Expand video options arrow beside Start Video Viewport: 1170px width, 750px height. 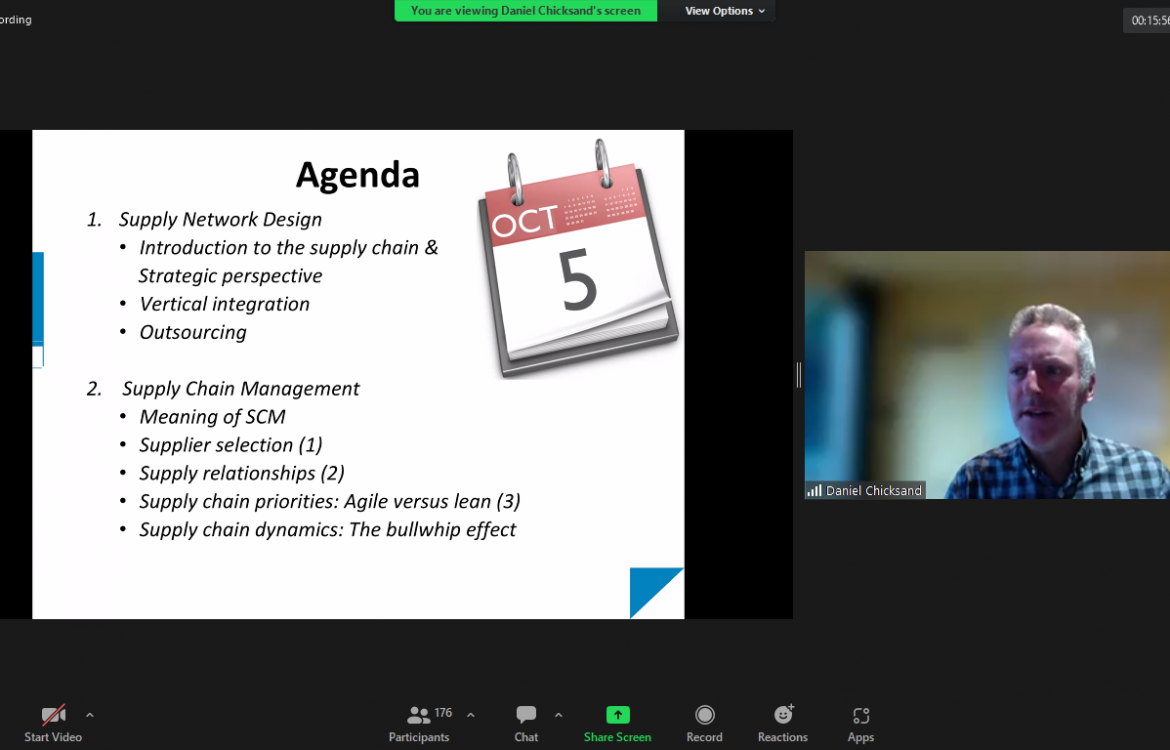90,715
